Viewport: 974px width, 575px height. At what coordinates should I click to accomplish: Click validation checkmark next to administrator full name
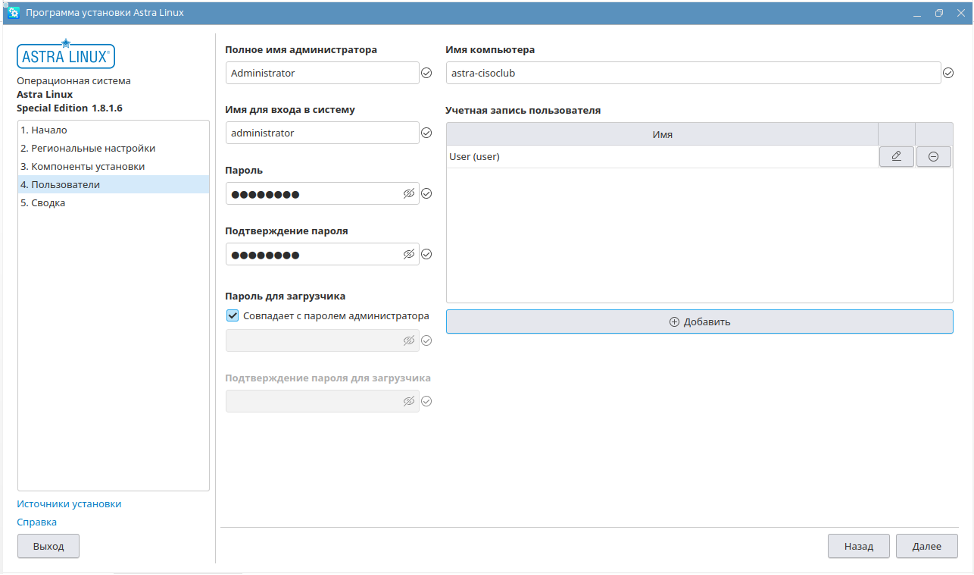tap(426, 73)
